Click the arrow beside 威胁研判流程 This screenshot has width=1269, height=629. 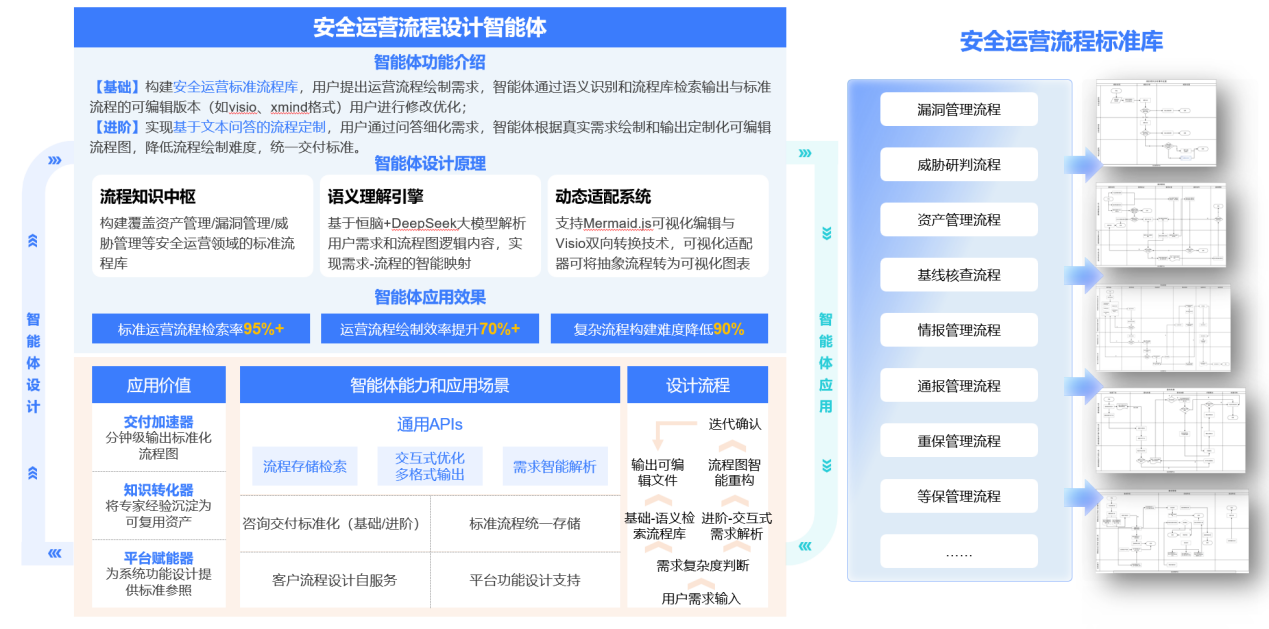click(x=1083, y=165)
